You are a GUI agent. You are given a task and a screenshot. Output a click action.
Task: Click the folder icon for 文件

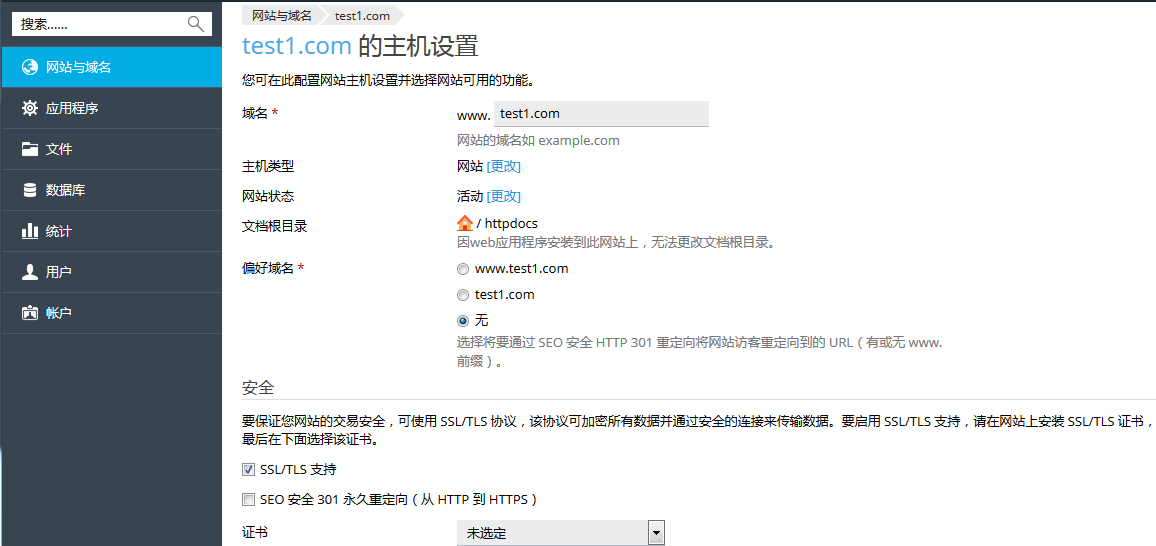(30, 149)
